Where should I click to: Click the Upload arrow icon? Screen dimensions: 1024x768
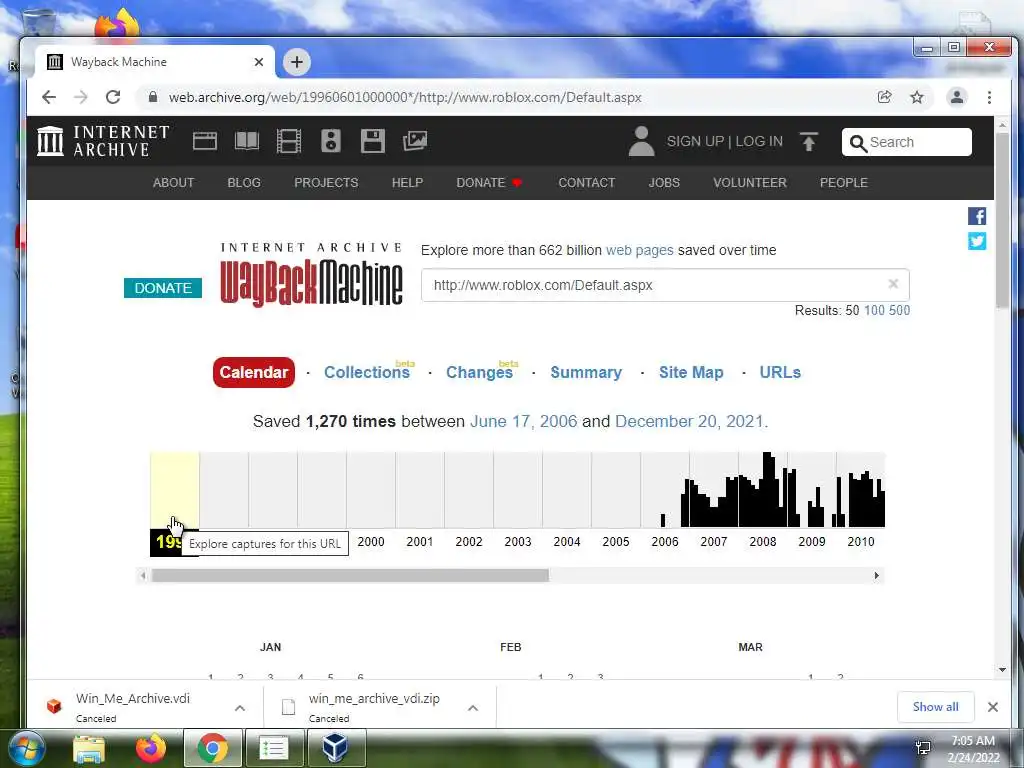coord(808,142)
